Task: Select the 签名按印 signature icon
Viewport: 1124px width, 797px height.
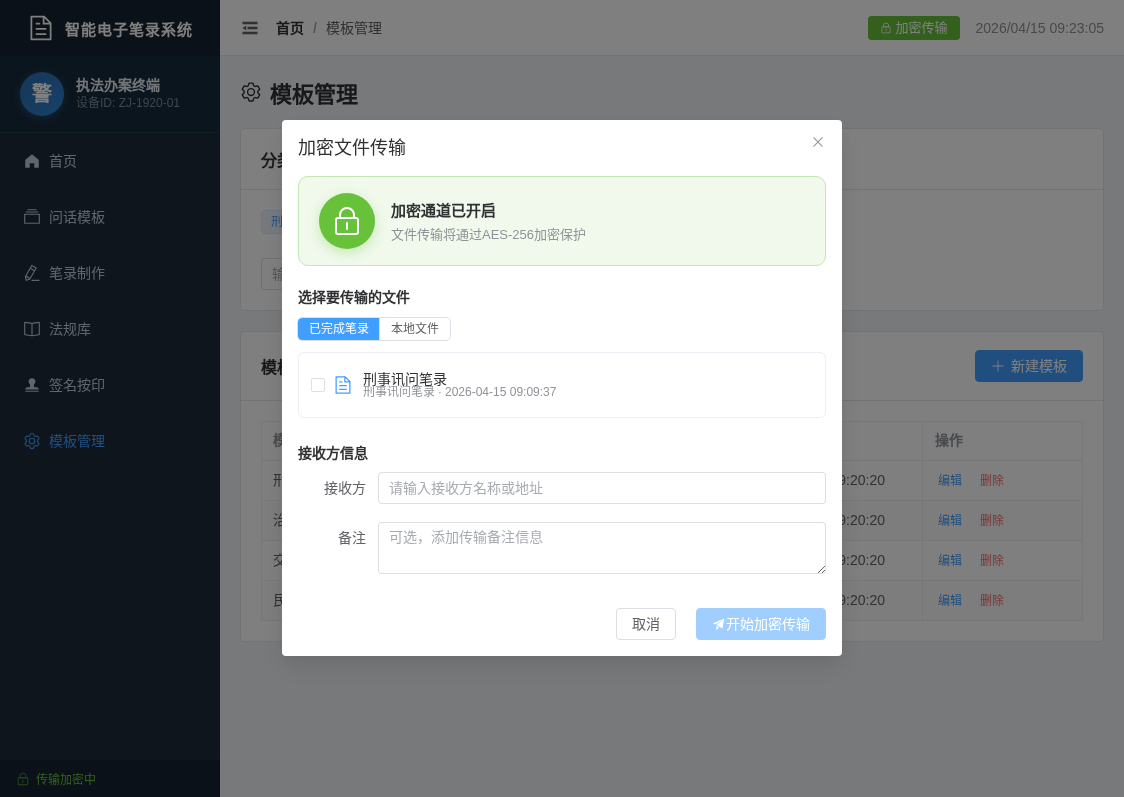Action: pos(32,385)
